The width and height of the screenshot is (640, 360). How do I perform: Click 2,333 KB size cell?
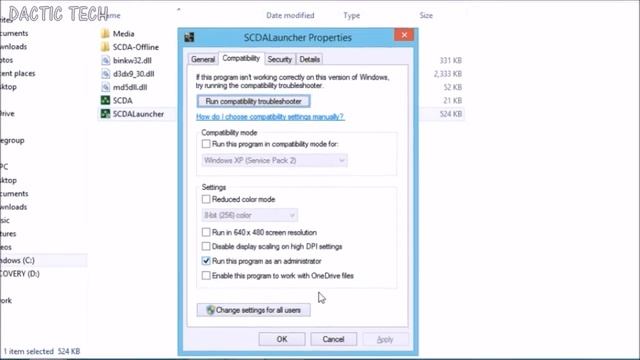coord(448,74)
